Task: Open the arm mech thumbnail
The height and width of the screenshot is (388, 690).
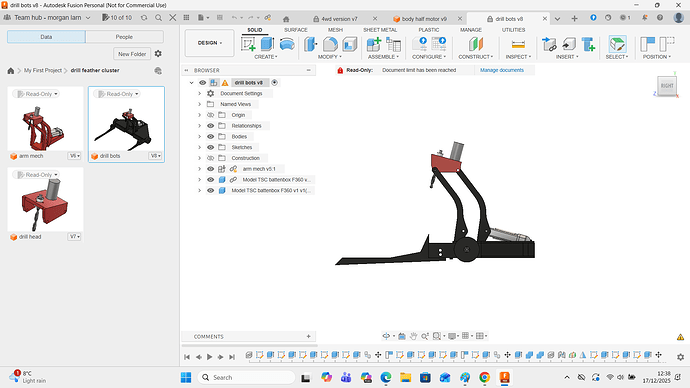Action: point(45,119)
